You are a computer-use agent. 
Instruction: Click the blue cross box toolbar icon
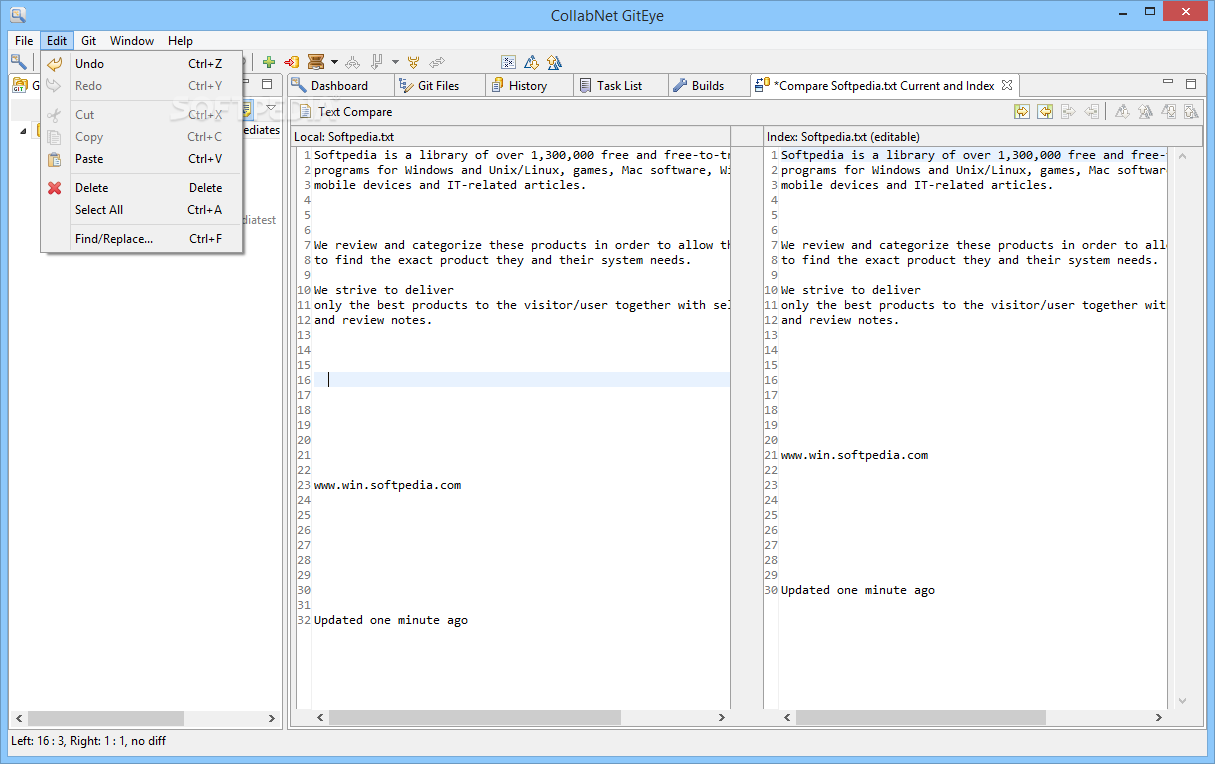508,62
